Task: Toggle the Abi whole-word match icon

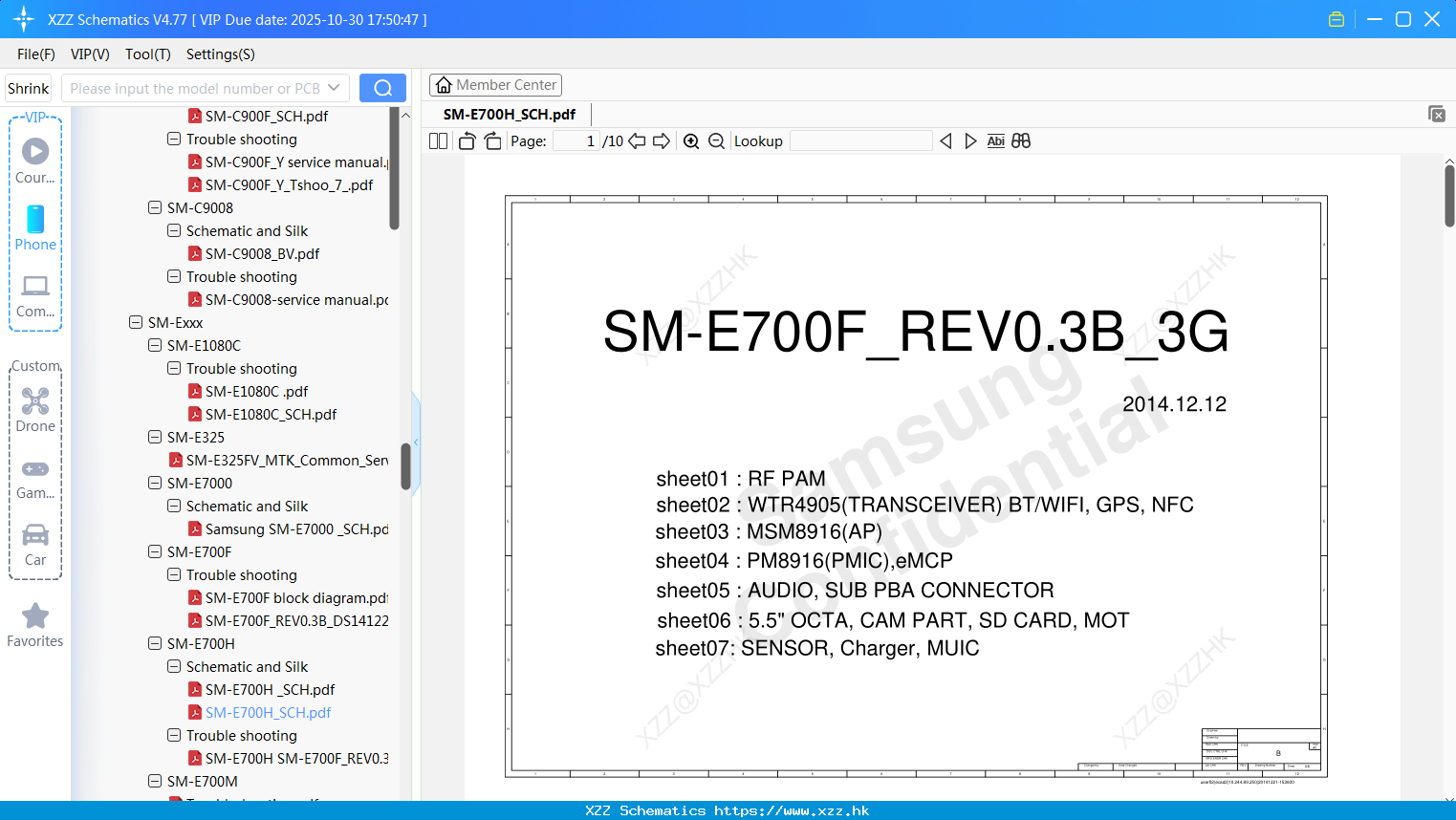Action: [x=995, y=141]
